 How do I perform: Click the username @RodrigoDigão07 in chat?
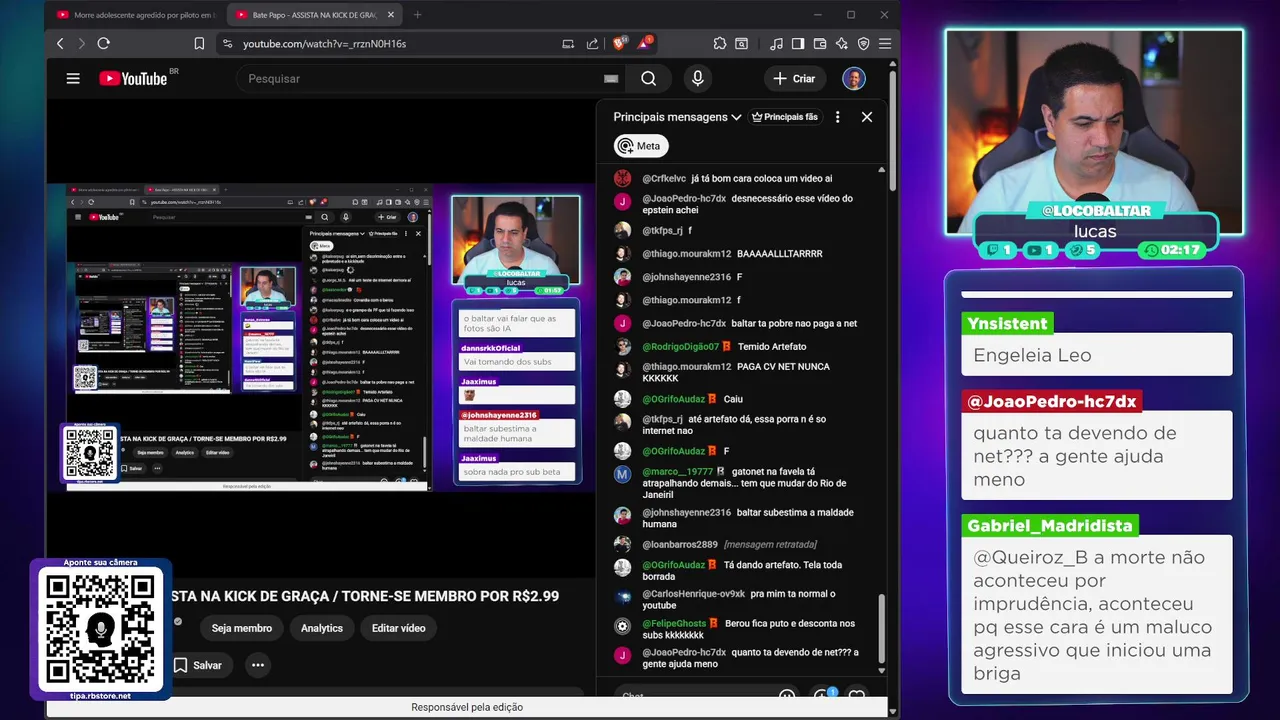[x=680, y=347]
